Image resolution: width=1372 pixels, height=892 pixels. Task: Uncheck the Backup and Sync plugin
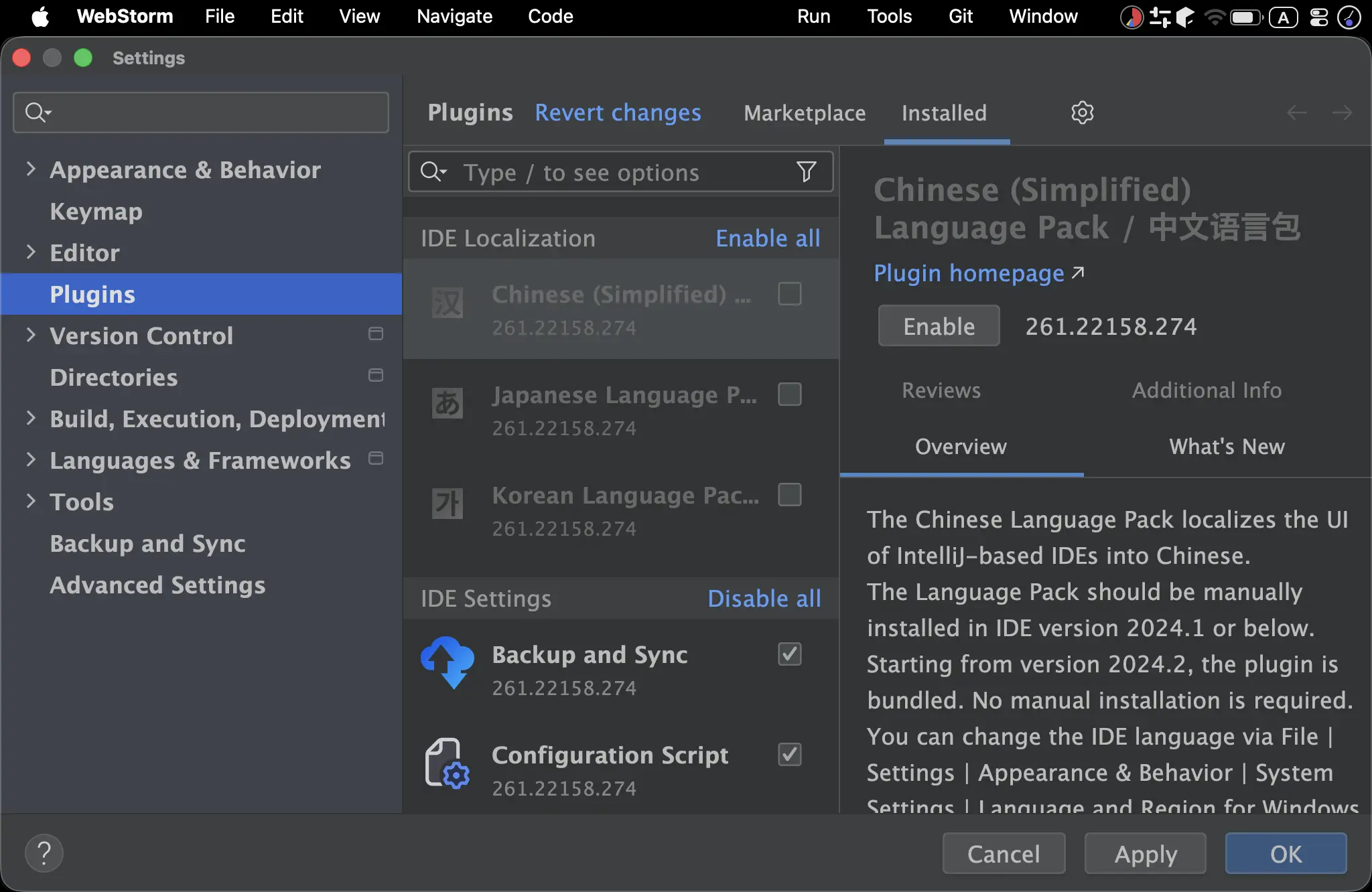point(790,654)
